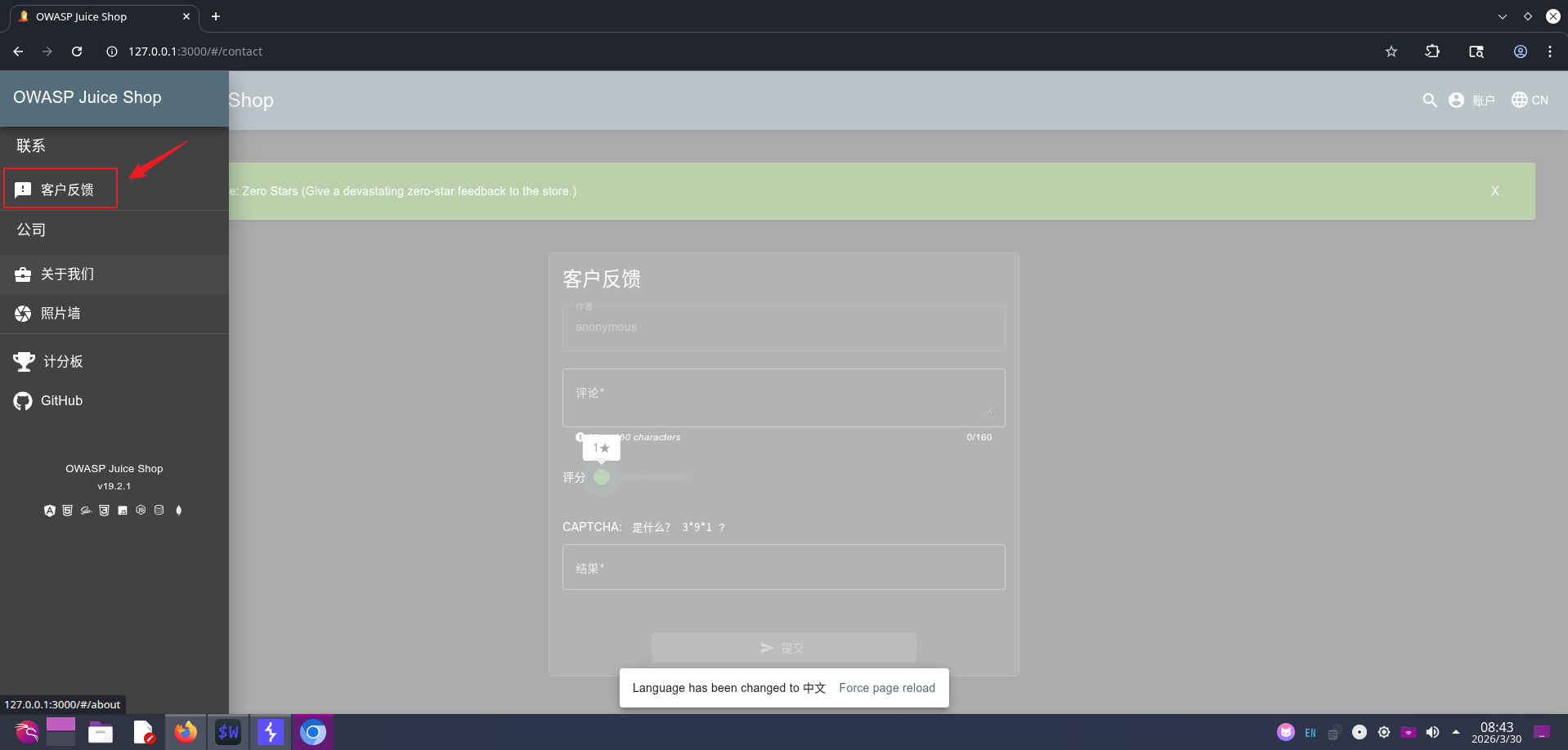The width and height of the screenshot is (1568, 750).
Task: Open the browser three-dot menu
Action: pyautogui.click(x=1550, y=51)
